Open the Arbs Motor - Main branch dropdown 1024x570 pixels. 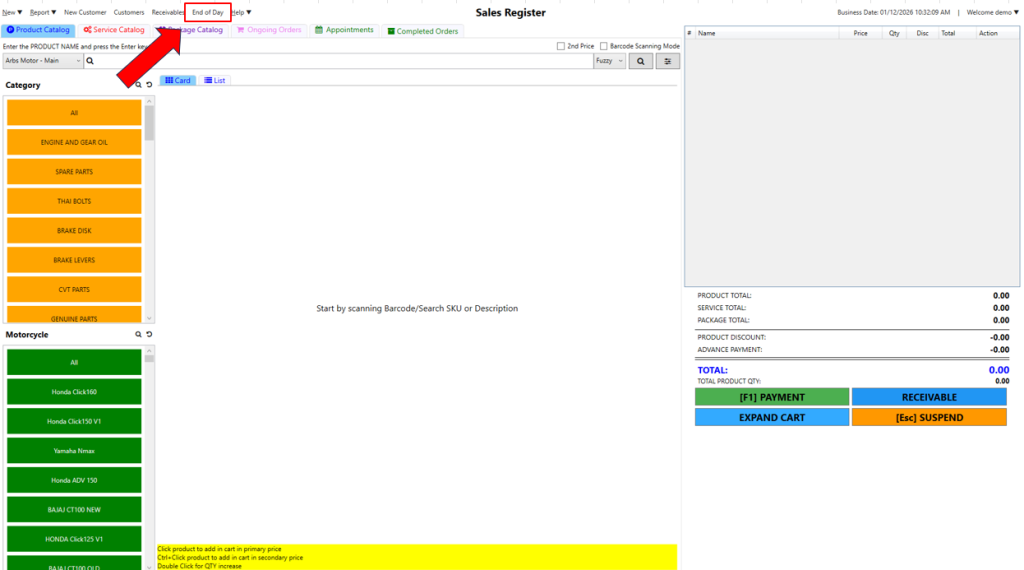coord(43,61)
